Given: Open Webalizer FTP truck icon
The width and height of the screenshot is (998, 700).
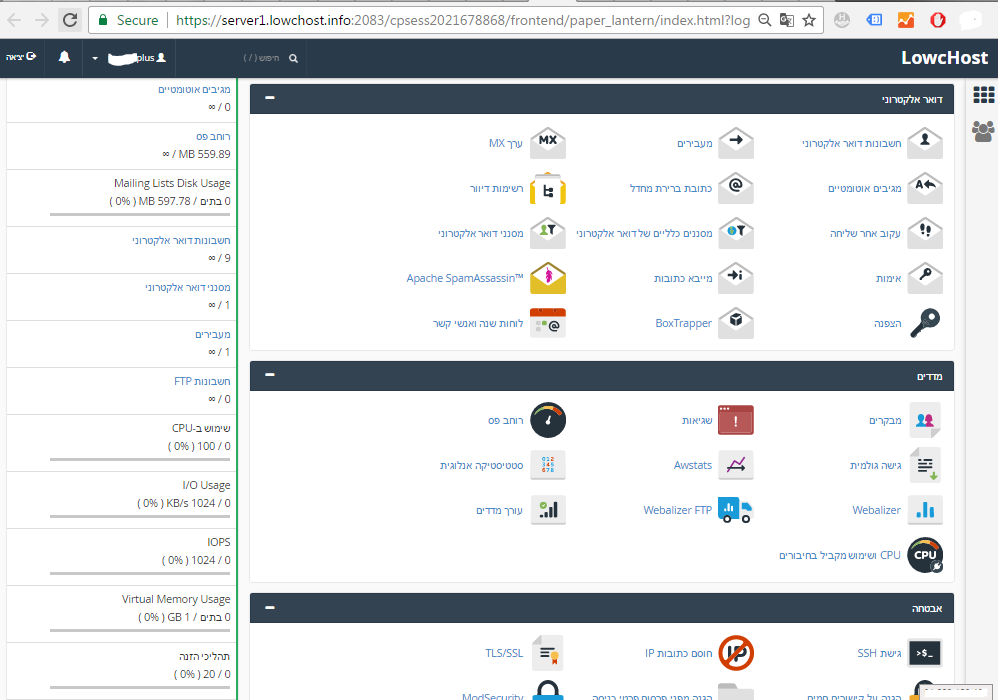Looking at the screenshot, I should 735,510.
